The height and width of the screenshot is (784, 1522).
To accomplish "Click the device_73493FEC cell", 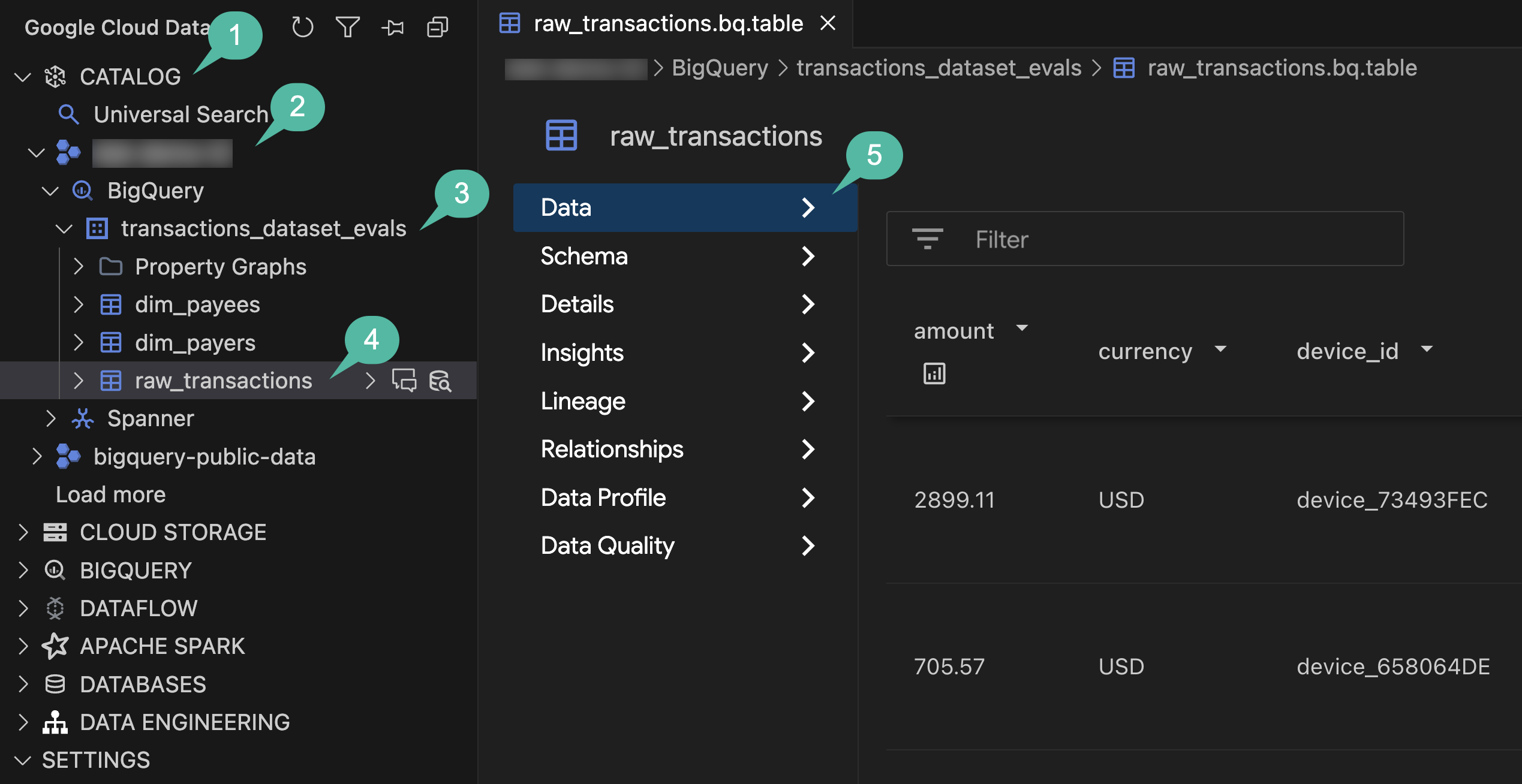I will pos(1392,500).
